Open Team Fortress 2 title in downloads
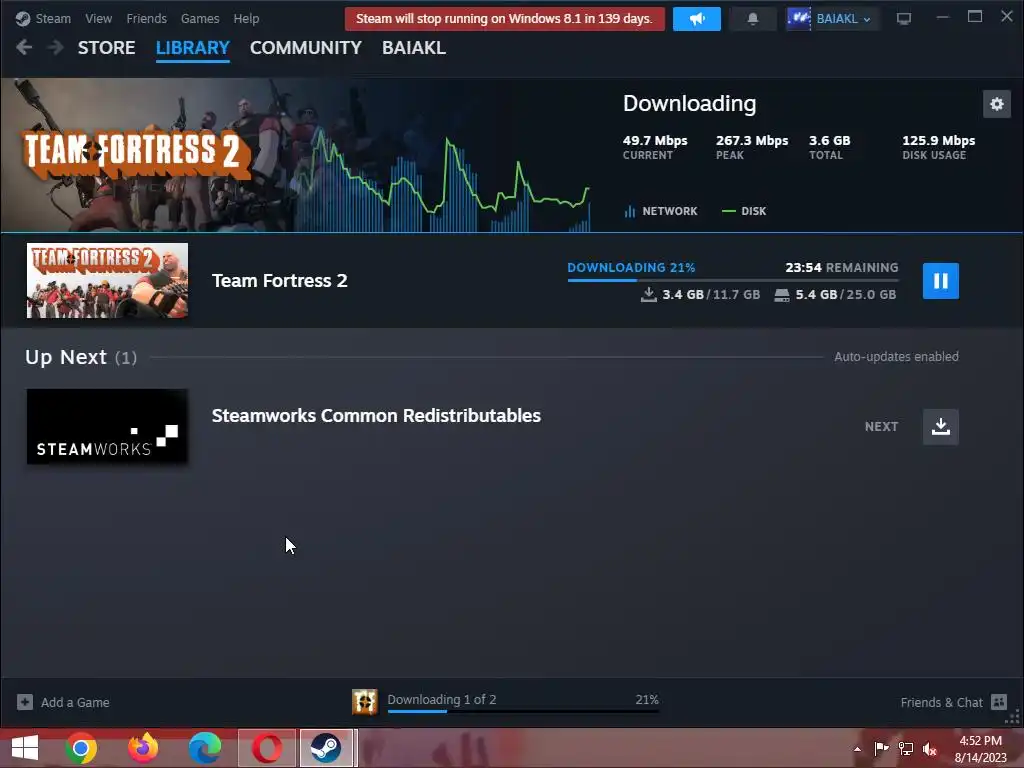Image resolution: width=1024 pixels, height=768 pixels. point(280,281)
